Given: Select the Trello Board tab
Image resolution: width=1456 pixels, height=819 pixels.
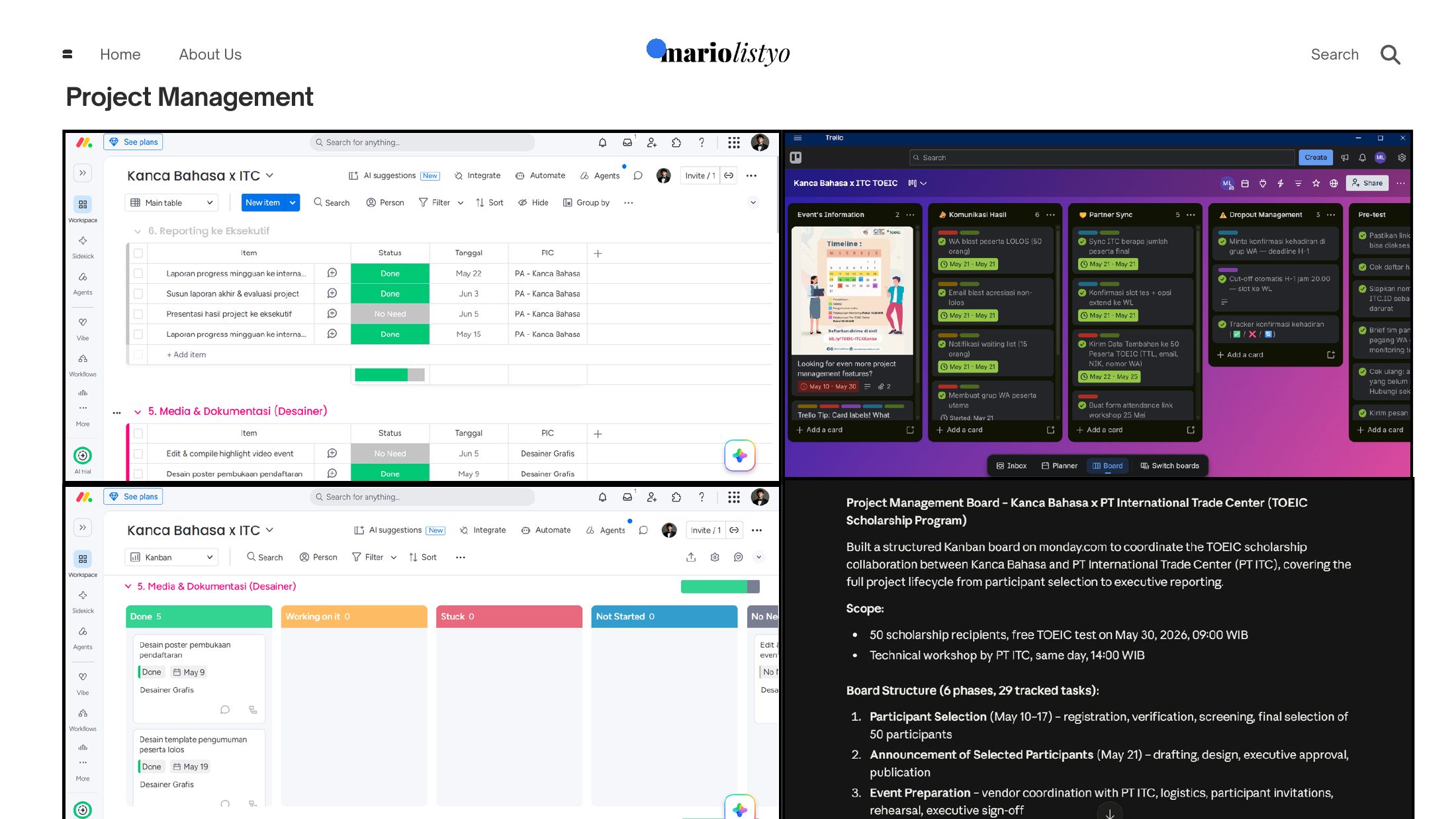Looking at the screenshot, I should 1107,466.
